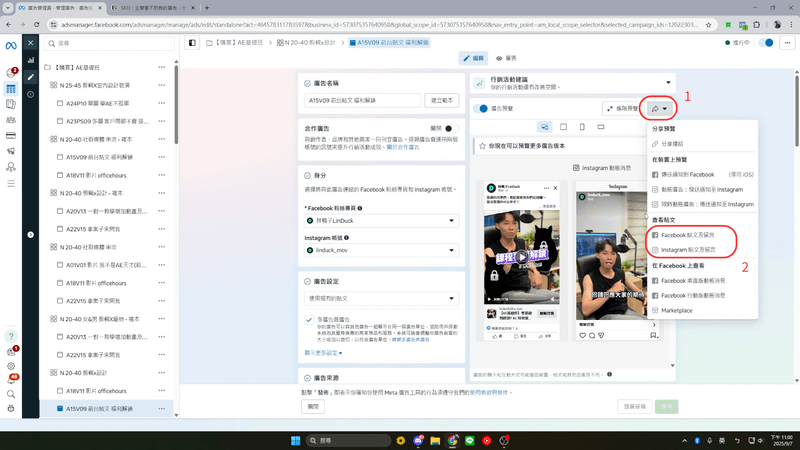Open the clock history icon in dark sidebar

tap(31, 94)
